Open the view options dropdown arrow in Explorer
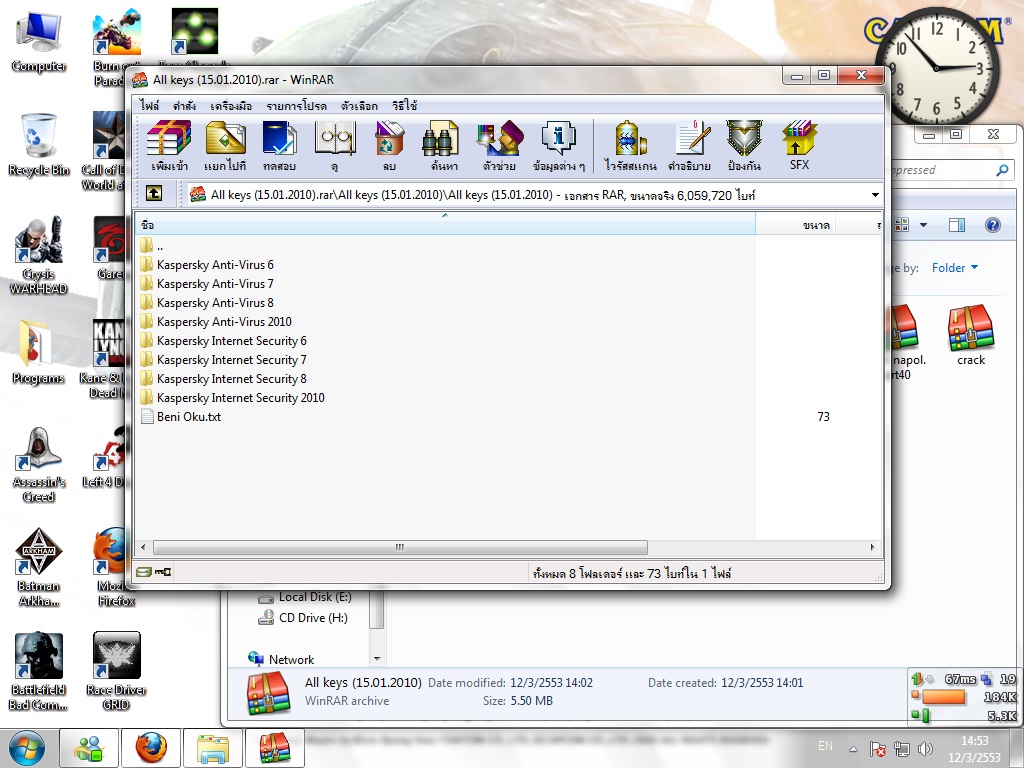 pyautogui.click(x=923, y=225)
